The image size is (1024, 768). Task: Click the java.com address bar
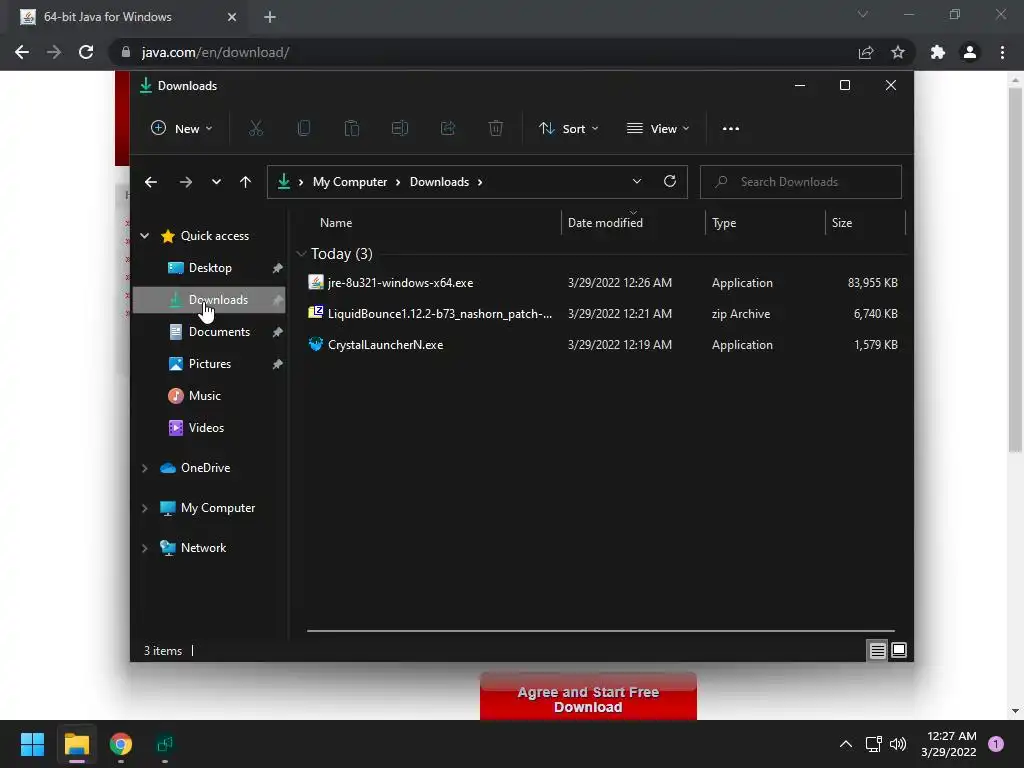tap(483, 52)
